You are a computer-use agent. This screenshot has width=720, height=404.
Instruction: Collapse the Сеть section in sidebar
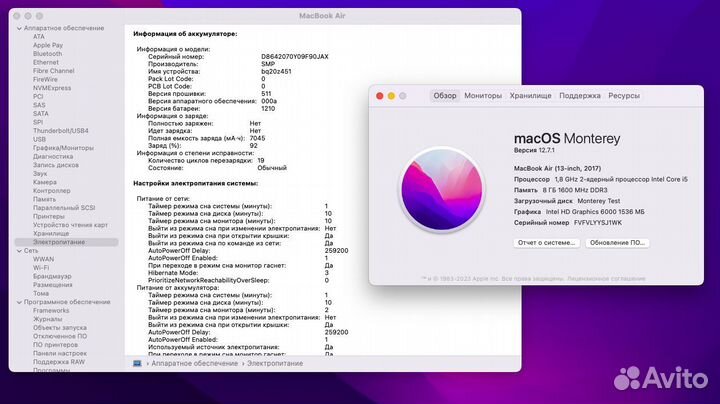[19, 251]
